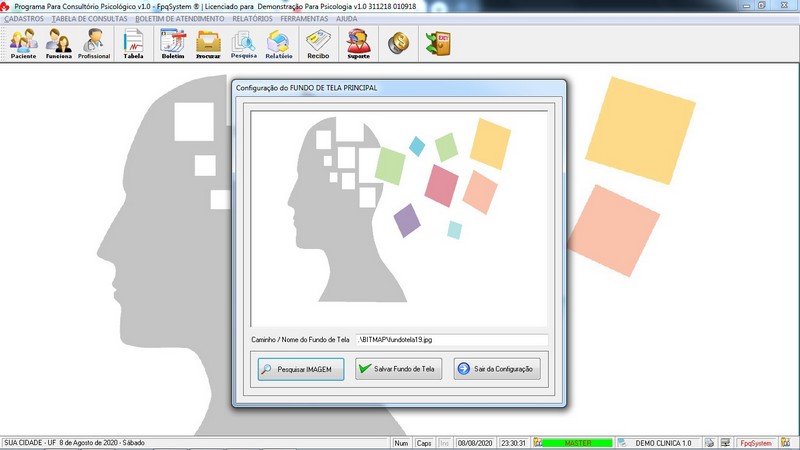The width and height of the screenshot is (800, 450).
Task: Open the Profissional toolbar icon
Action: [94, 44]
